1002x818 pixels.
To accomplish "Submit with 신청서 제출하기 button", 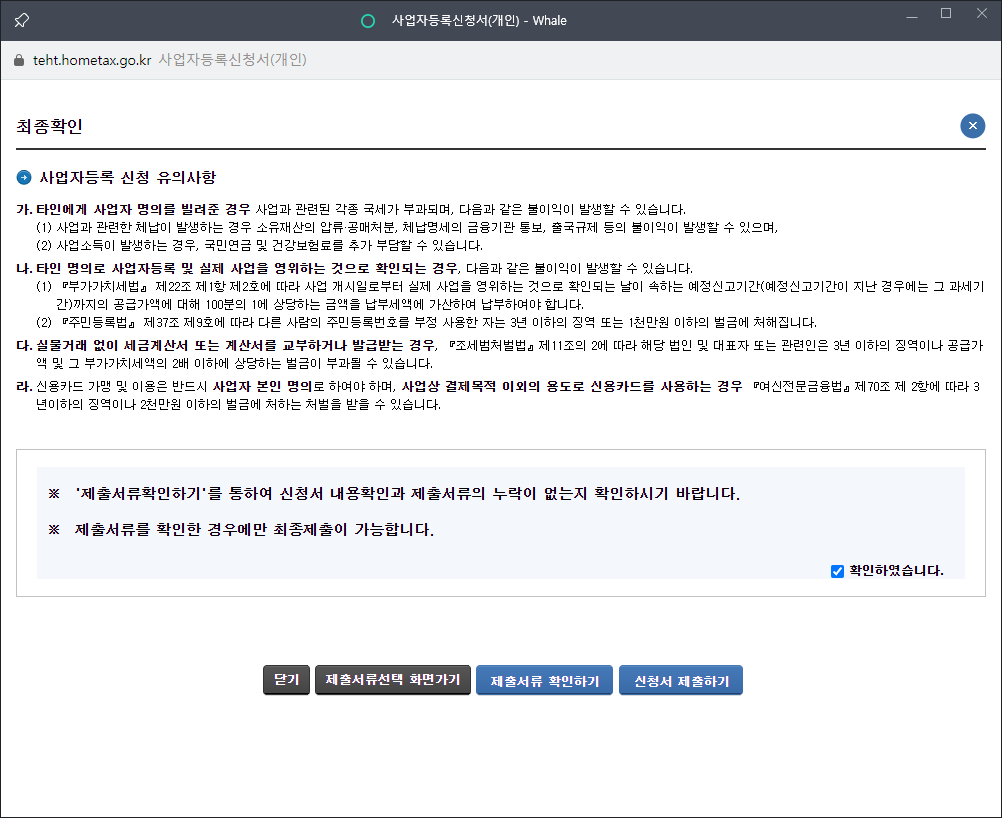I will [x=681, y=680].
